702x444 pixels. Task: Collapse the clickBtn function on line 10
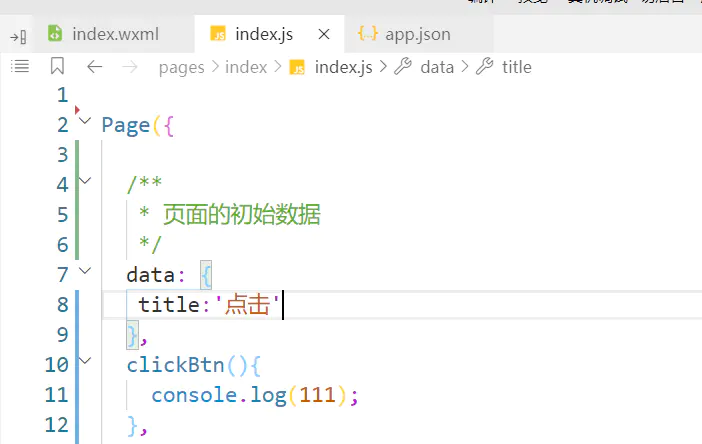pos(85,360)
